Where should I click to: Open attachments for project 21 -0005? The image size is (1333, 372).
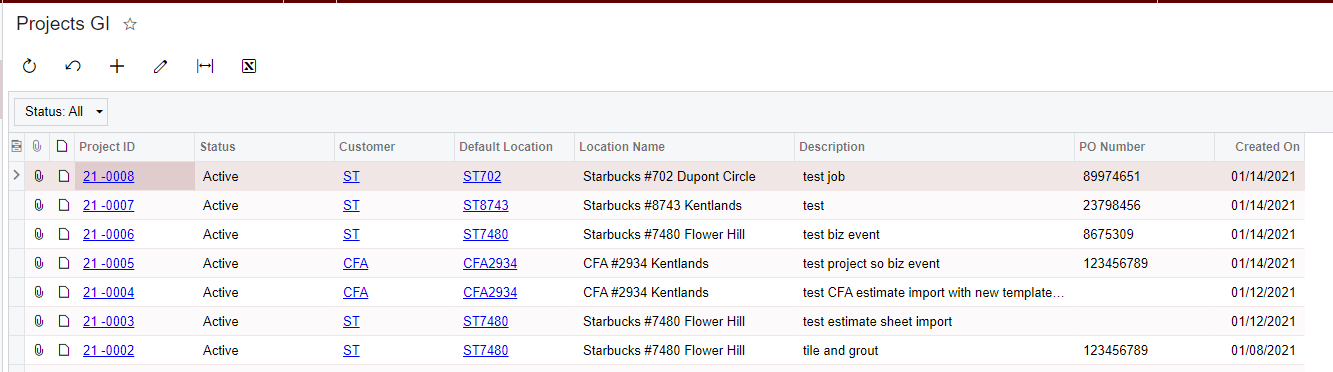click(x=38, y=264)
